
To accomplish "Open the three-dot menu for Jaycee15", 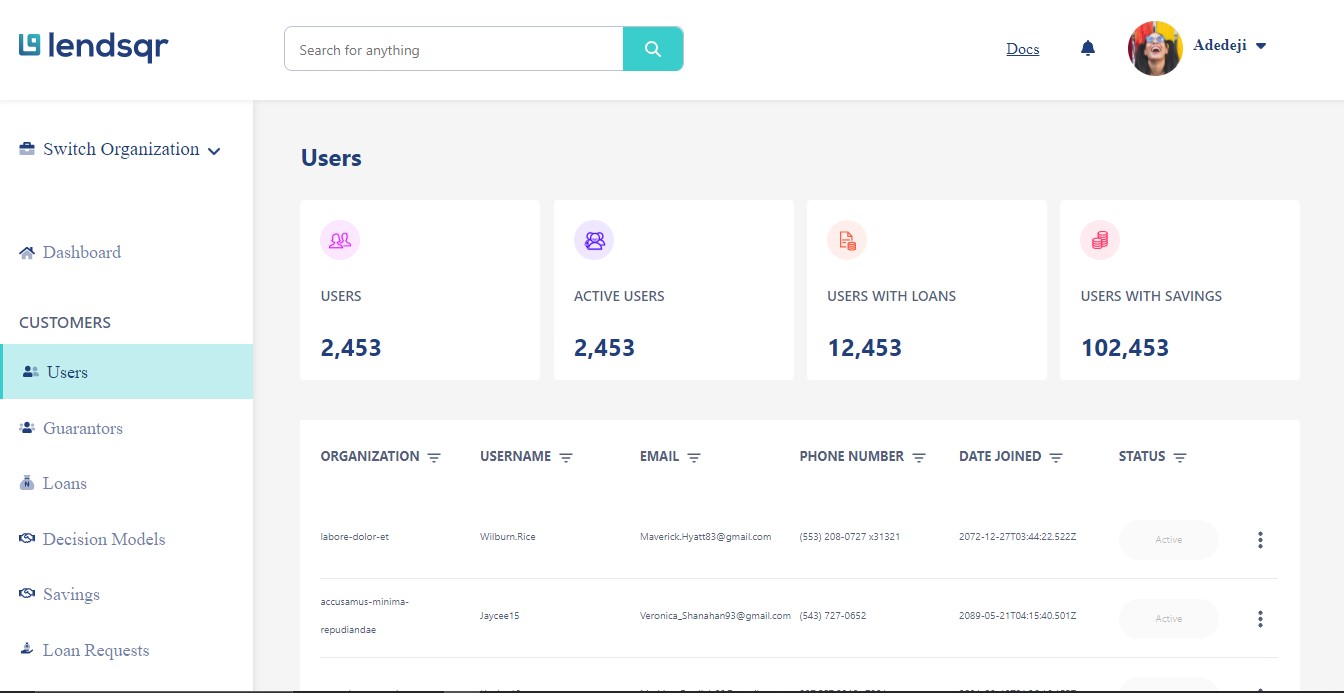I will pos(1260,619).
